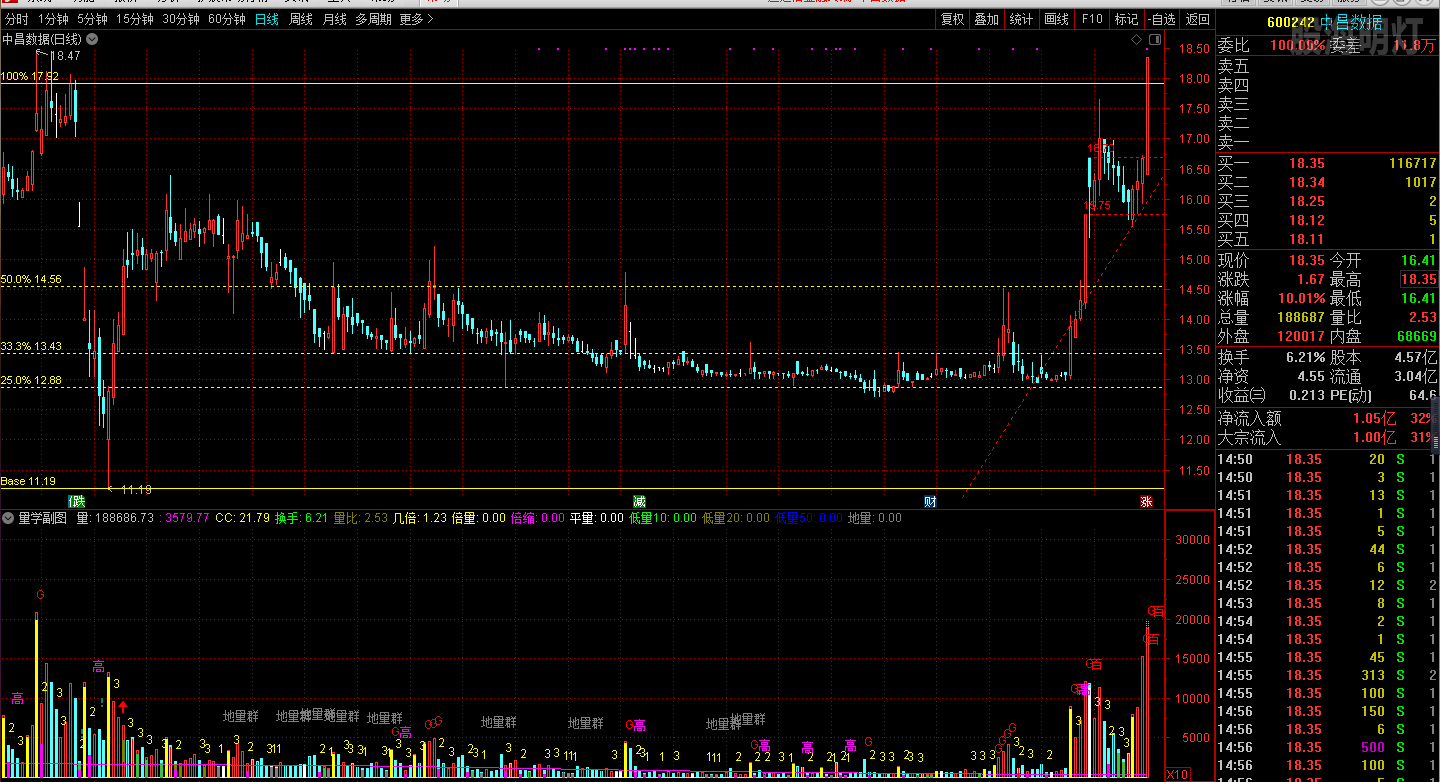Open the 多周期 multi-period view
The image size is (1440, 782).
373,19
